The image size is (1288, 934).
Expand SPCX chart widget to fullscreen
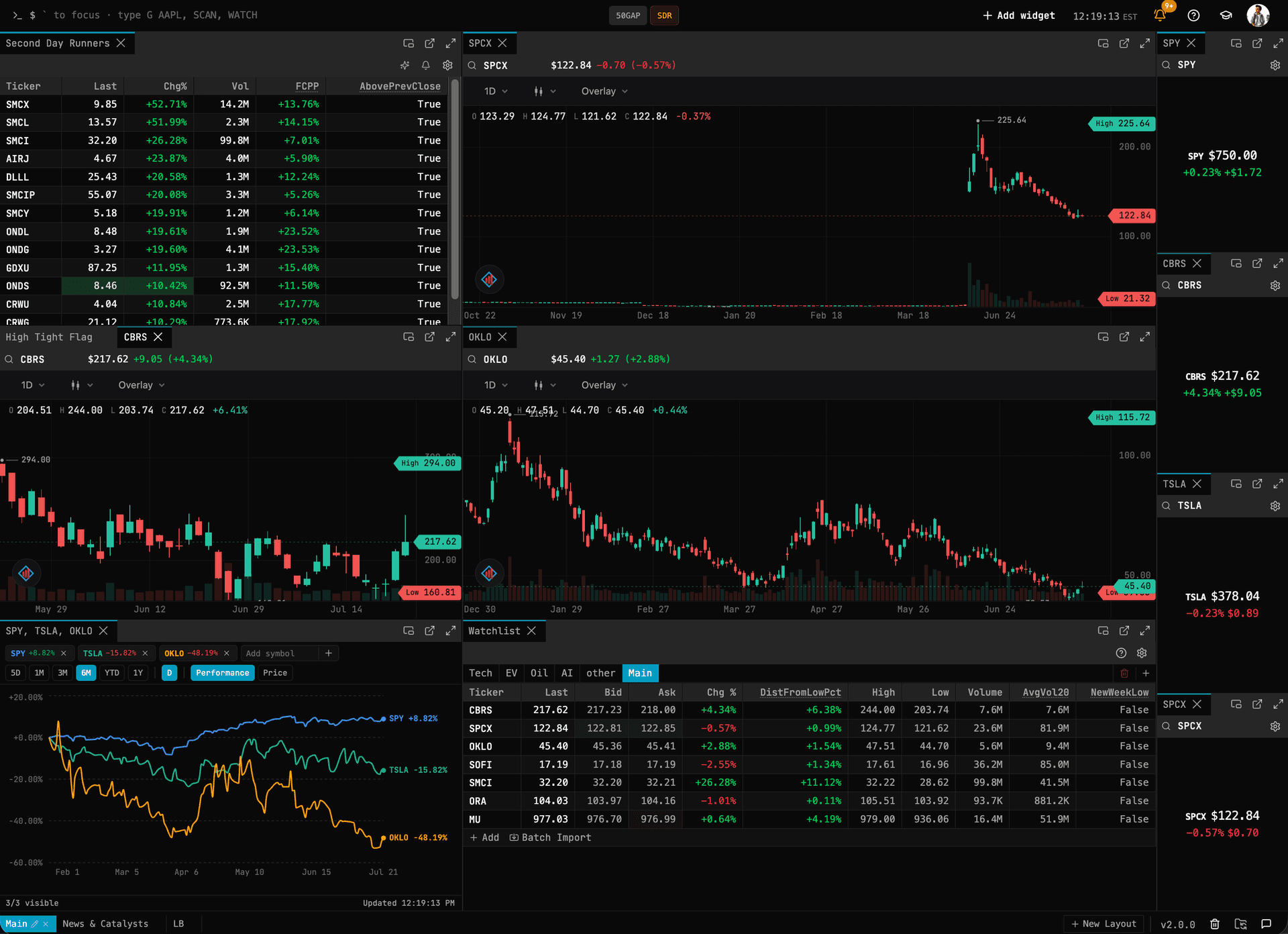[x=1145, y=43]
